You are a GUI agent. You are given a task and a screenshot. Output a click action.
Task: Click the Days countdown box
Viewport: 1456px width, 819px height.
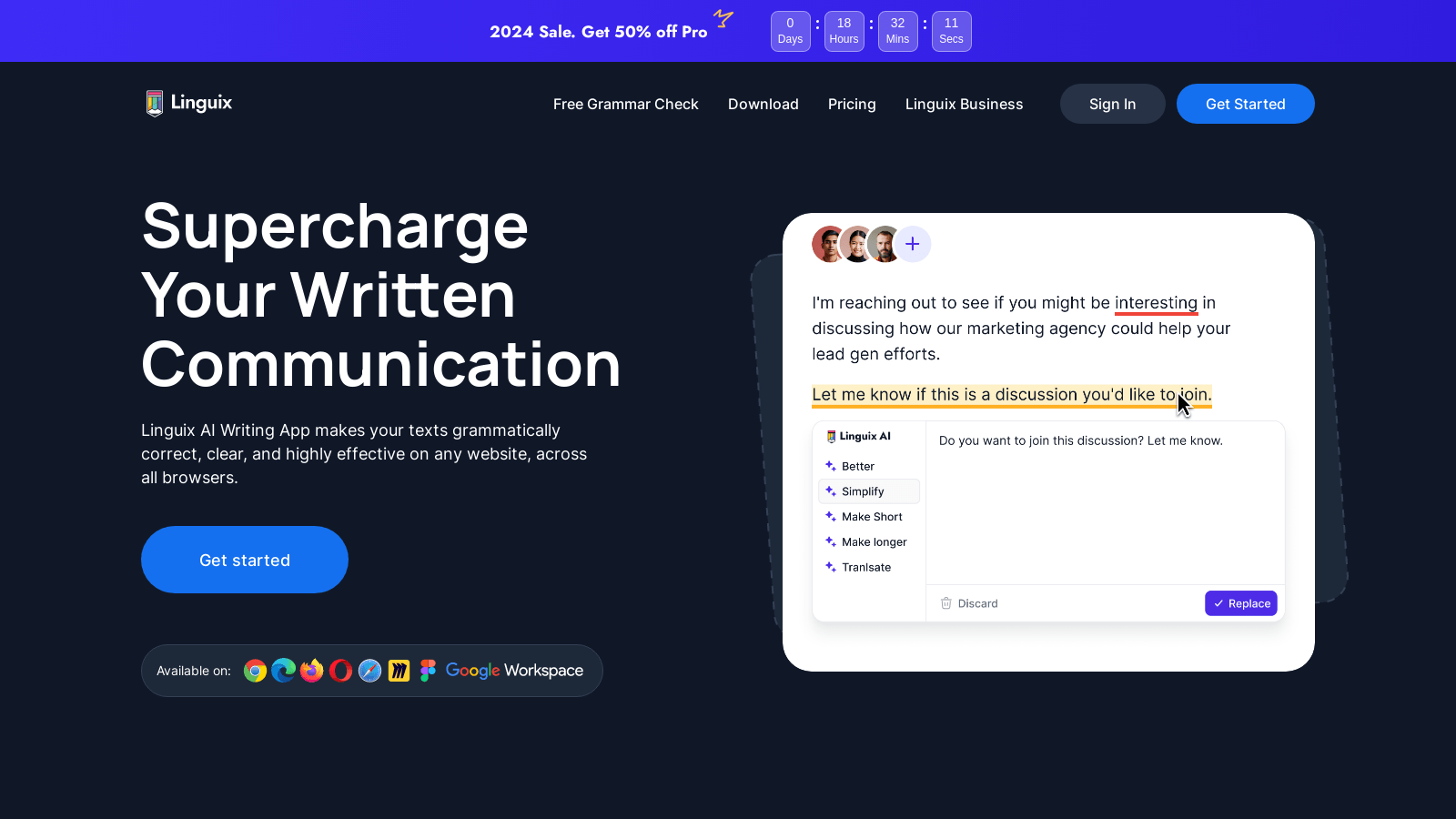(x=791, y=31)
